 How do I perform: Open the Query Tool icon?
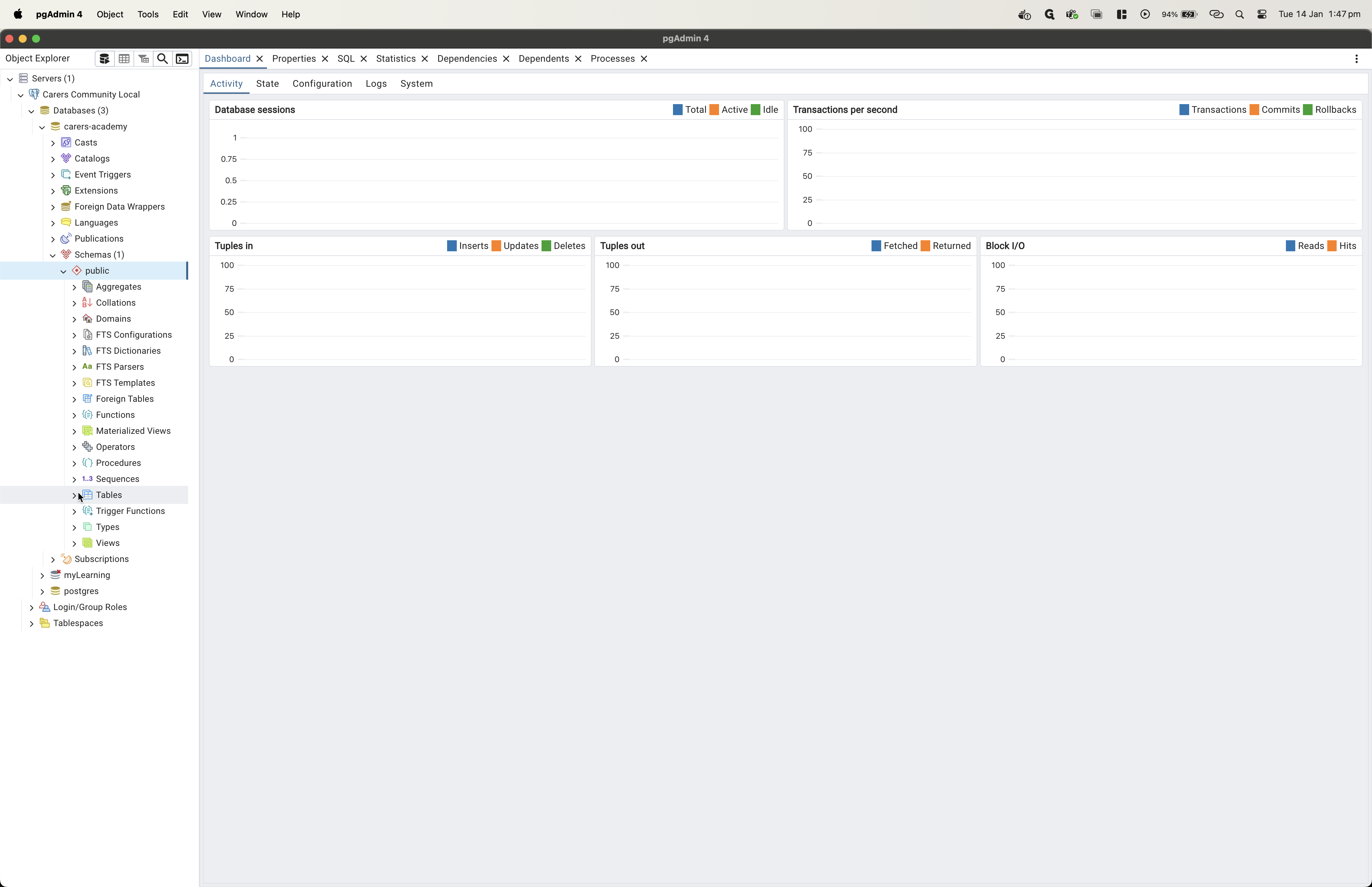(x=104, y=59)
